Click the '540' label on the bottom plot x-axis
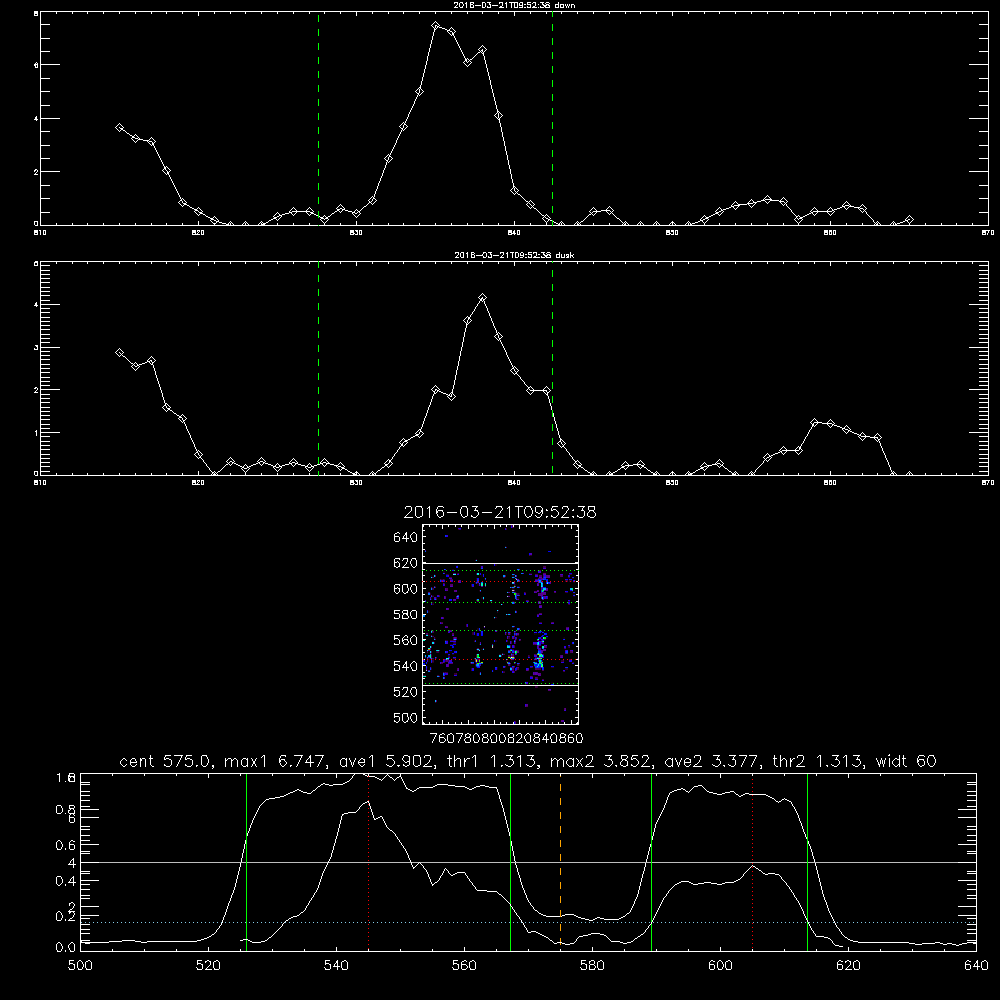Image resolution: width=1000 pixels, height=1000 pixels. (x=336, y=966)
